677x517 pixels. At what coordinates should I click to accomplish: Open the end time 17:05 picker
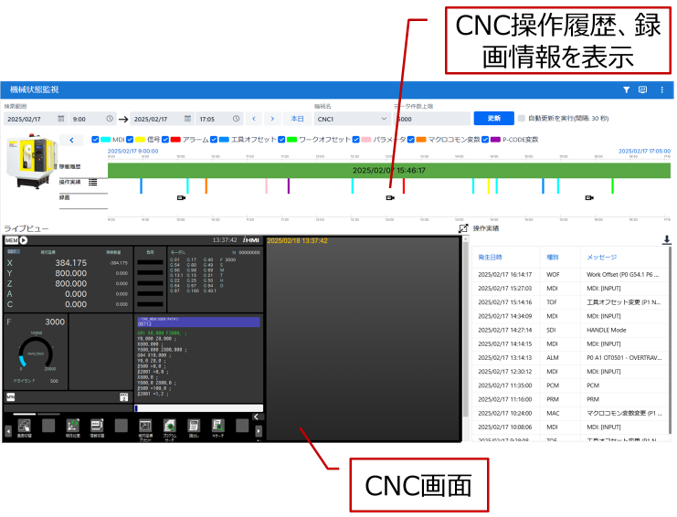(x=235, y=119)
